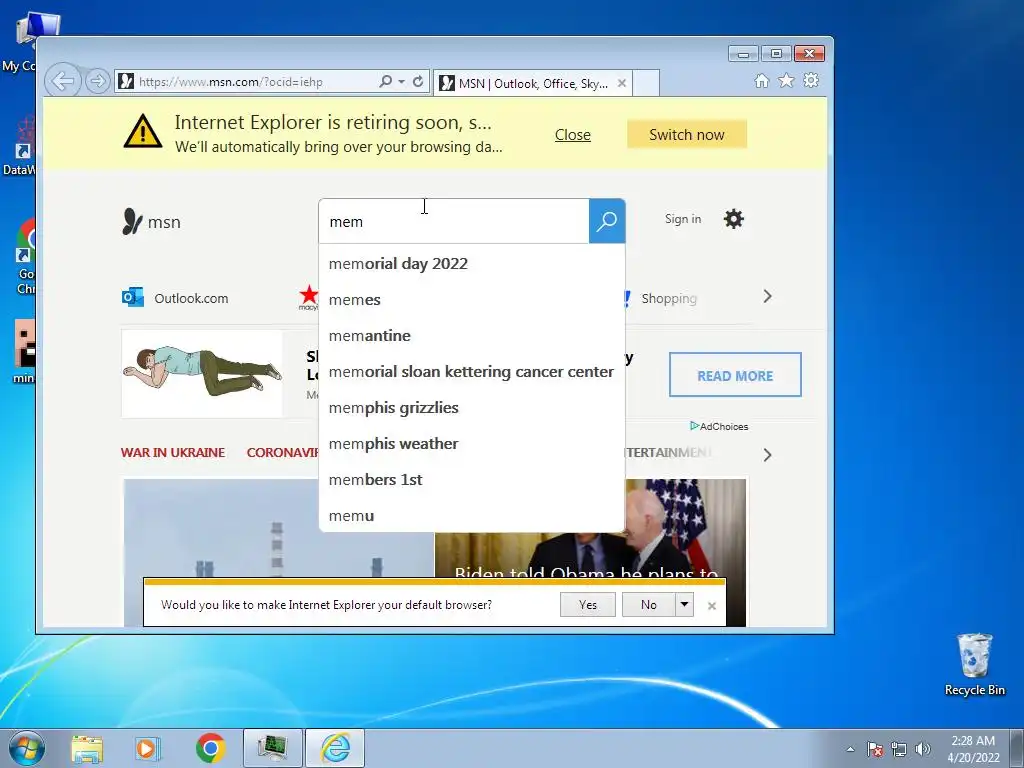Open the CORONAVIRUS news category

point(282,453)
